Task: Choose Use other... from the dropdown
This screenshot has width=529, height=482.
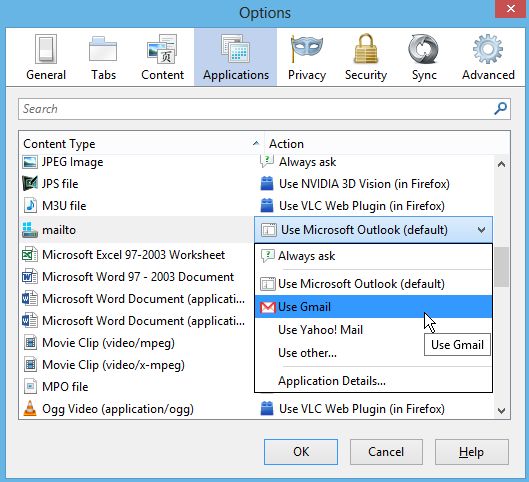Action: (373, 352)
